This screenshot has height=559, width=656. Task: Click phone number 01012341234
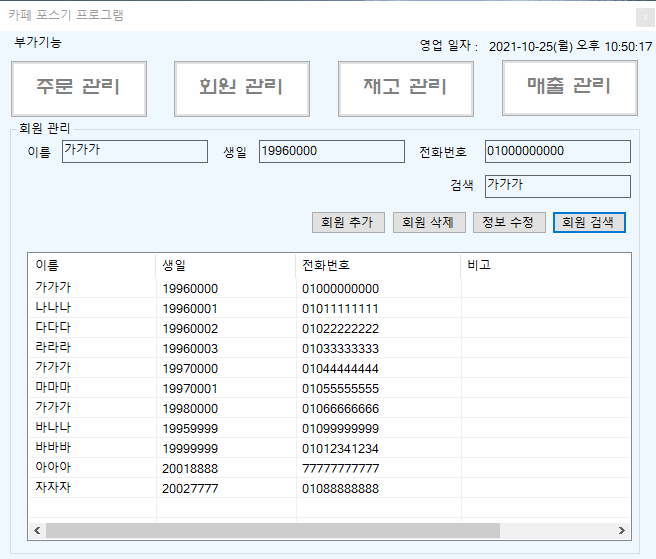point(340,449)
